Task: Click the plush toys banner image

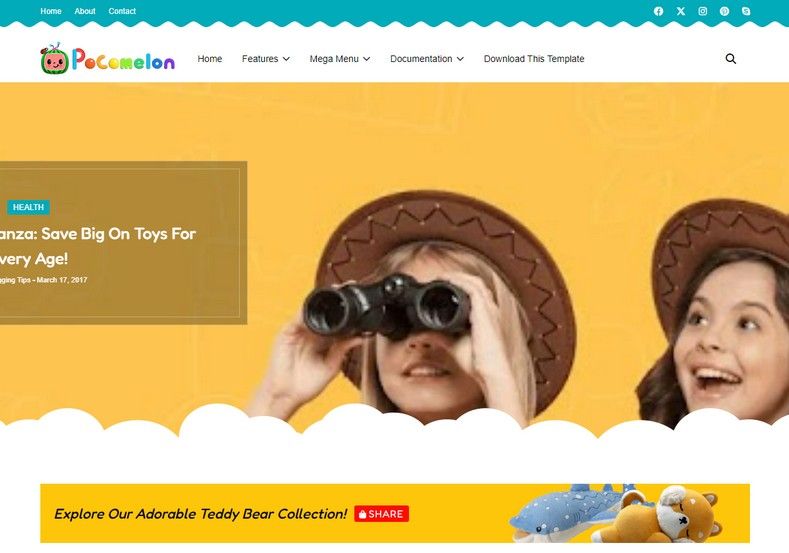Action: pos(616,514)
